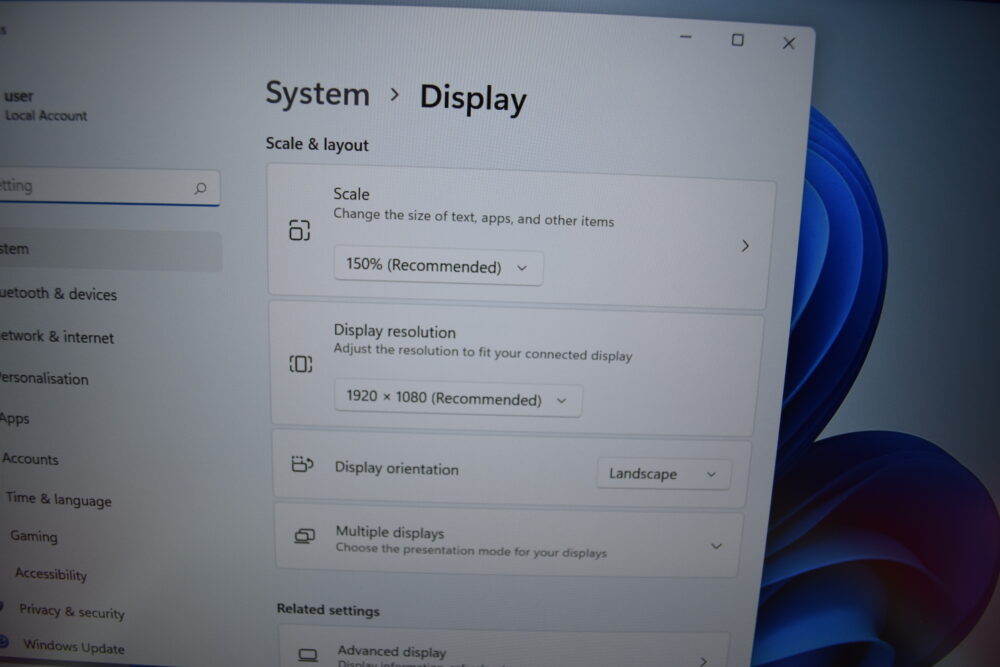Viewport: 1000px width, 667px height.
Task: Click System in the breadcrumb
Action: click(x=318, y=94)
